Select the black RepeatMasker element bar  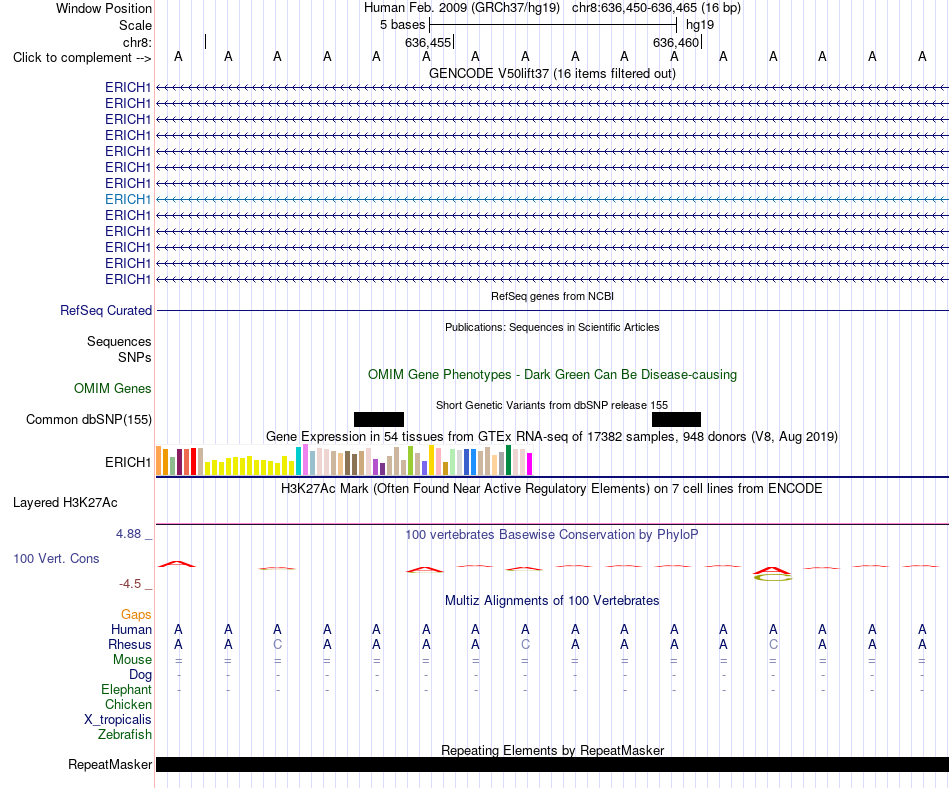pos(552,764)
